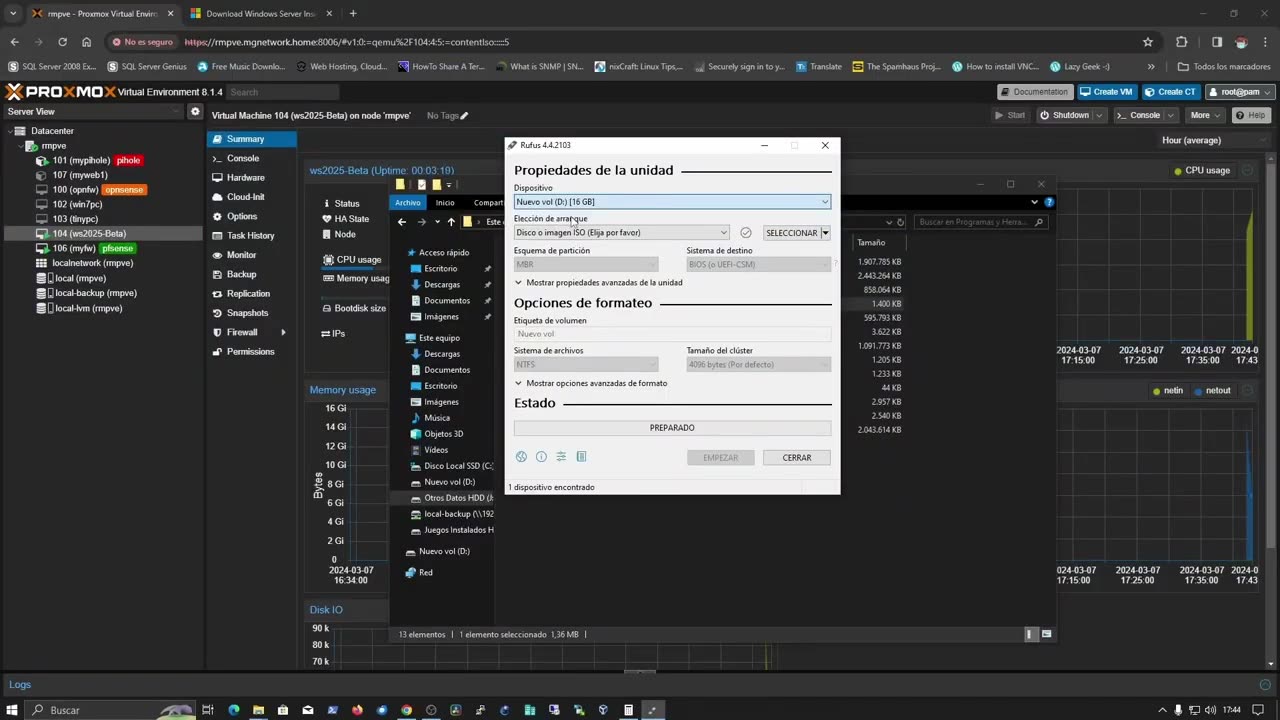
Task: Click the Up arrow in File Explorer navigation
Action: pyautogui.click(x=451, y=222)
